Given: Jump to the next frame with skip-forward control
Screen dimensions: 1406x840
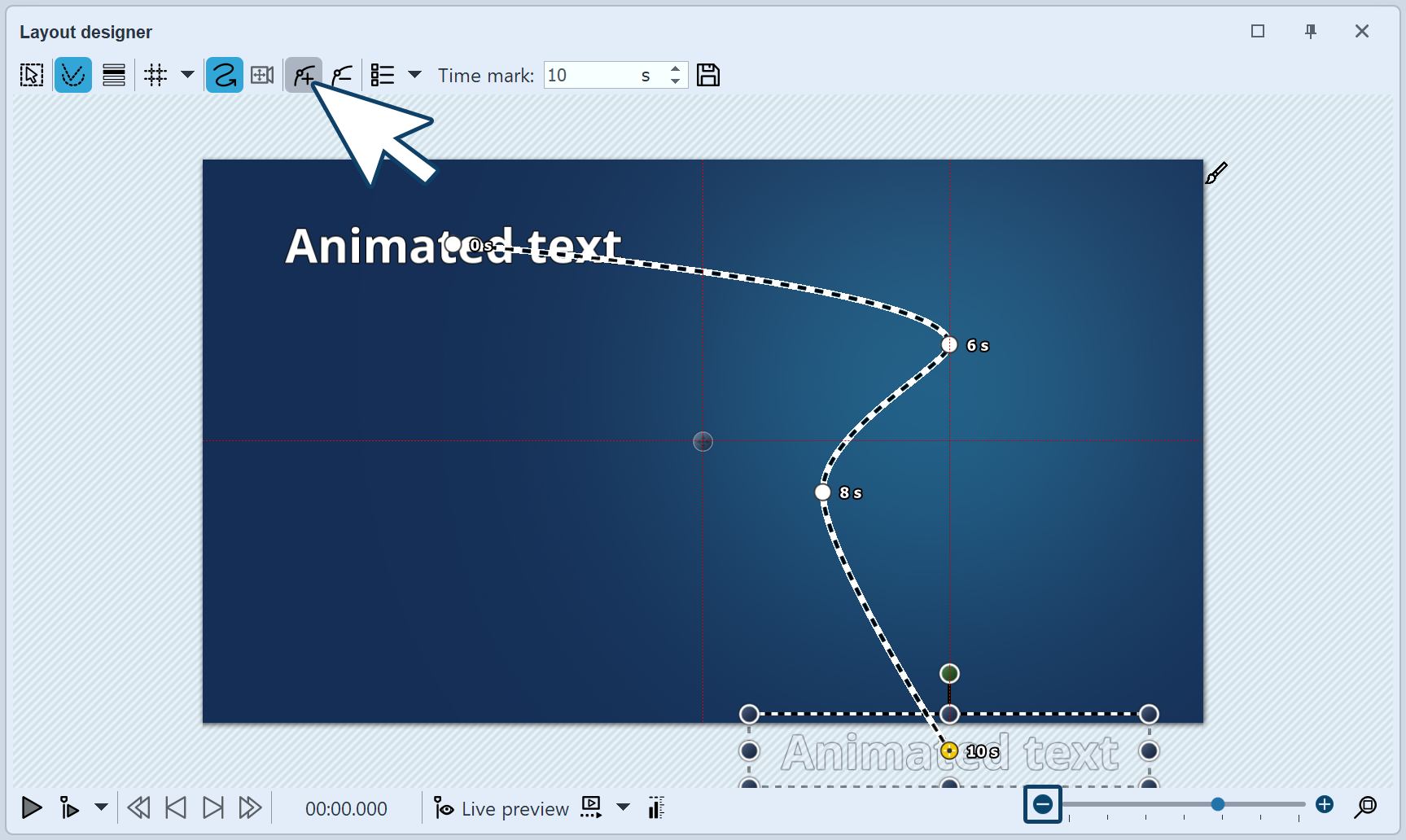Looking at the screenshot, I should pyautogui.click(x=212, y=807).
